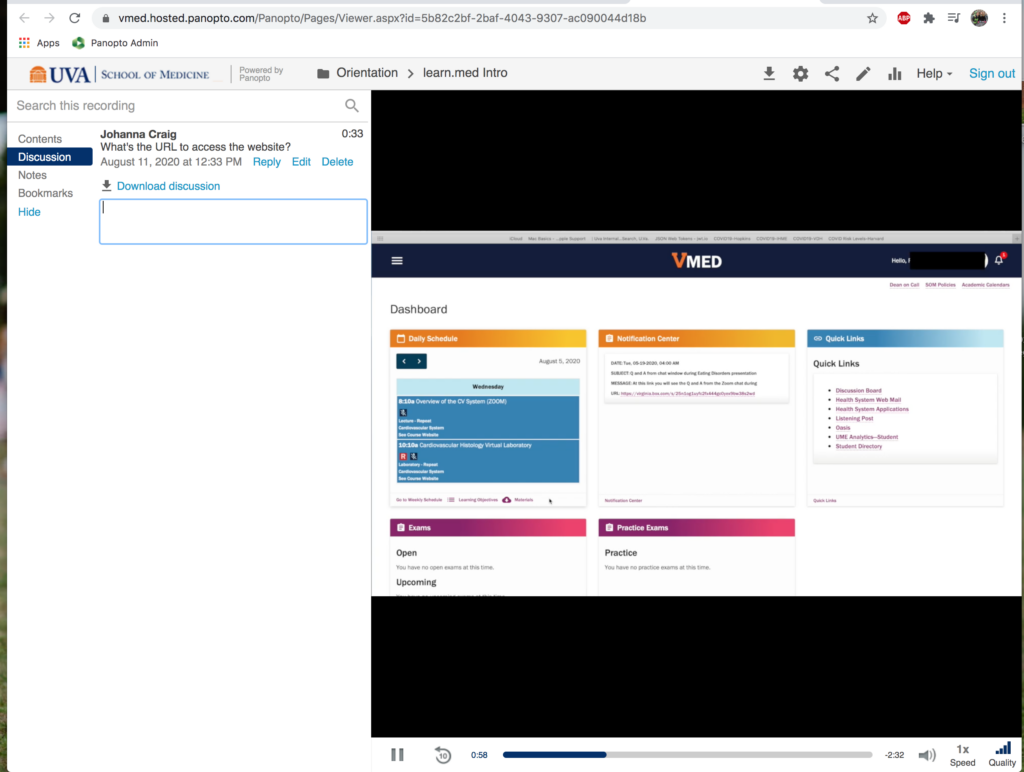Delete Johanna Craig's comment
1024x772 pixels.
[337, 162]
